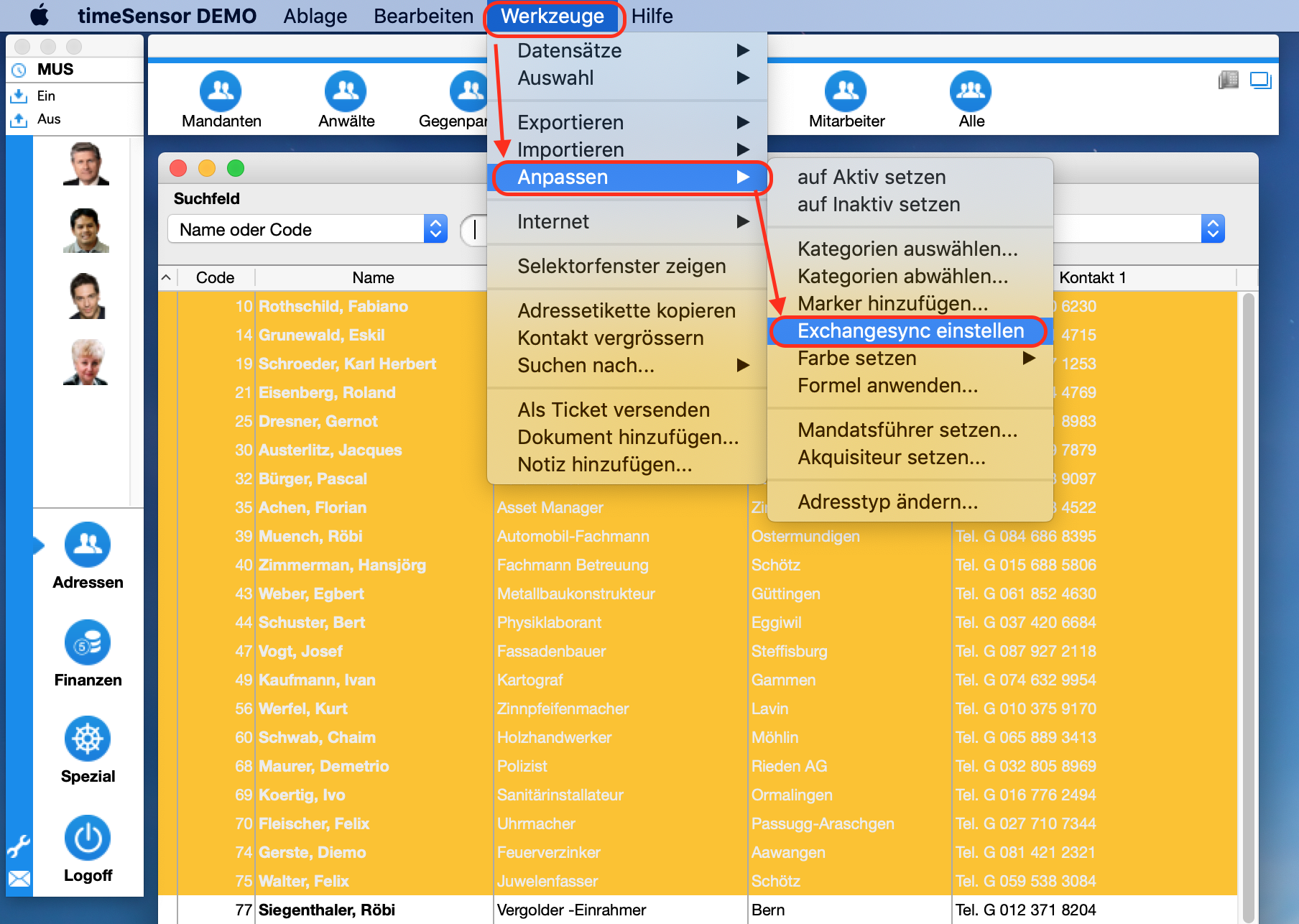Open the Apple menu

pyautogui.click(x=40, y=16)
